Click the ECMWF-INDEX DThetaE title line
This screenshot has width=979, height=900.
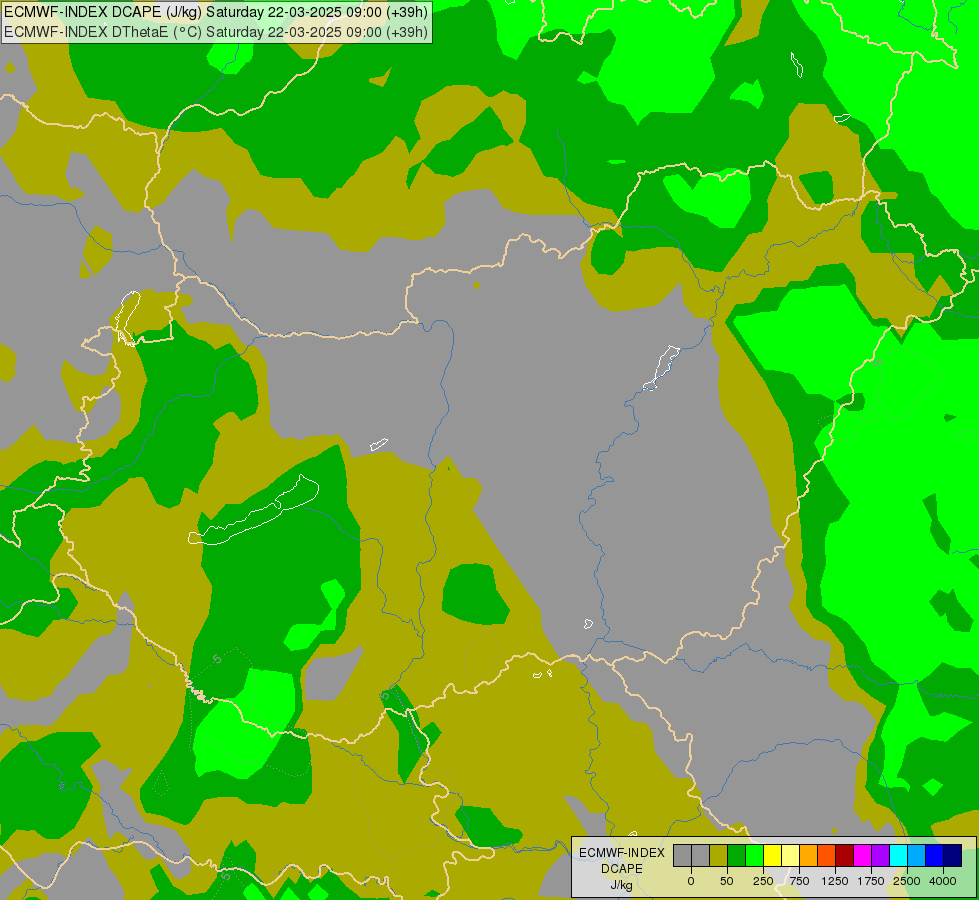click(x=216, y=31)
